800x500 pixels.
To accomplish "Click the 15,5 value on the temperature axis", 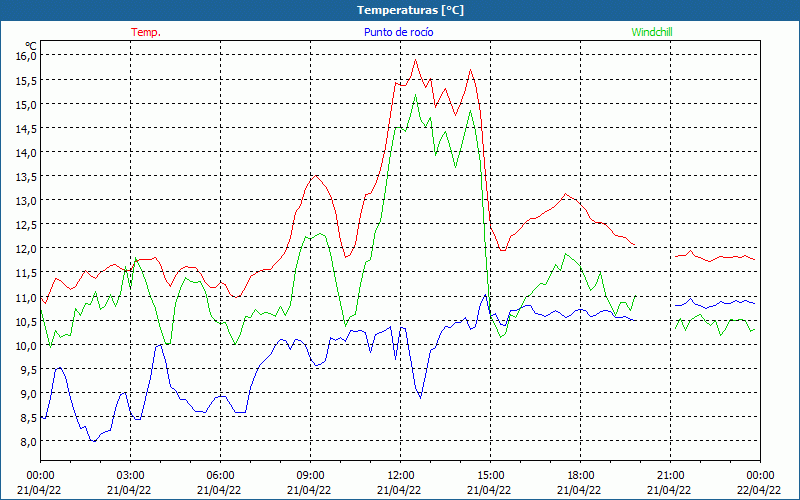I will 26,80.
